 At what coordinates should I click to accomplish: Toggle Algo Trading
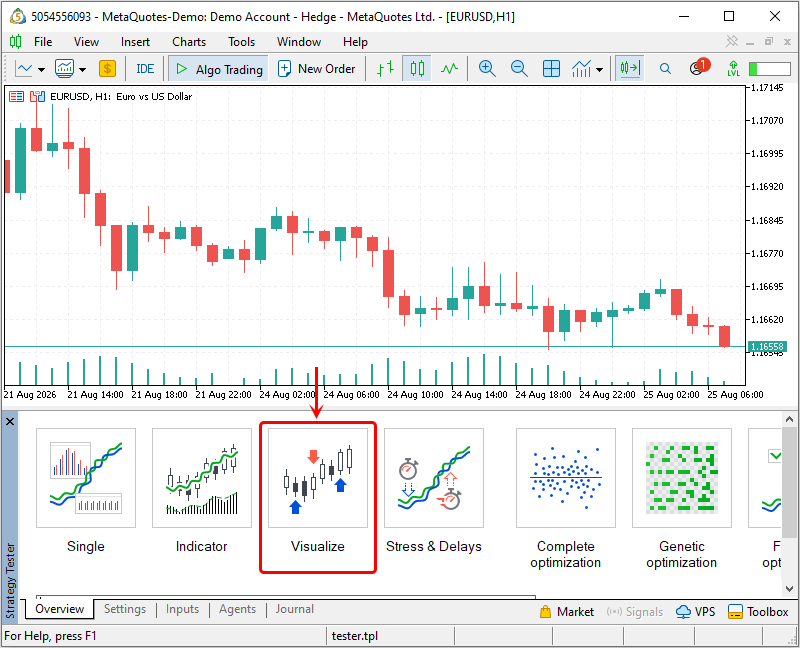pos(218,69)
